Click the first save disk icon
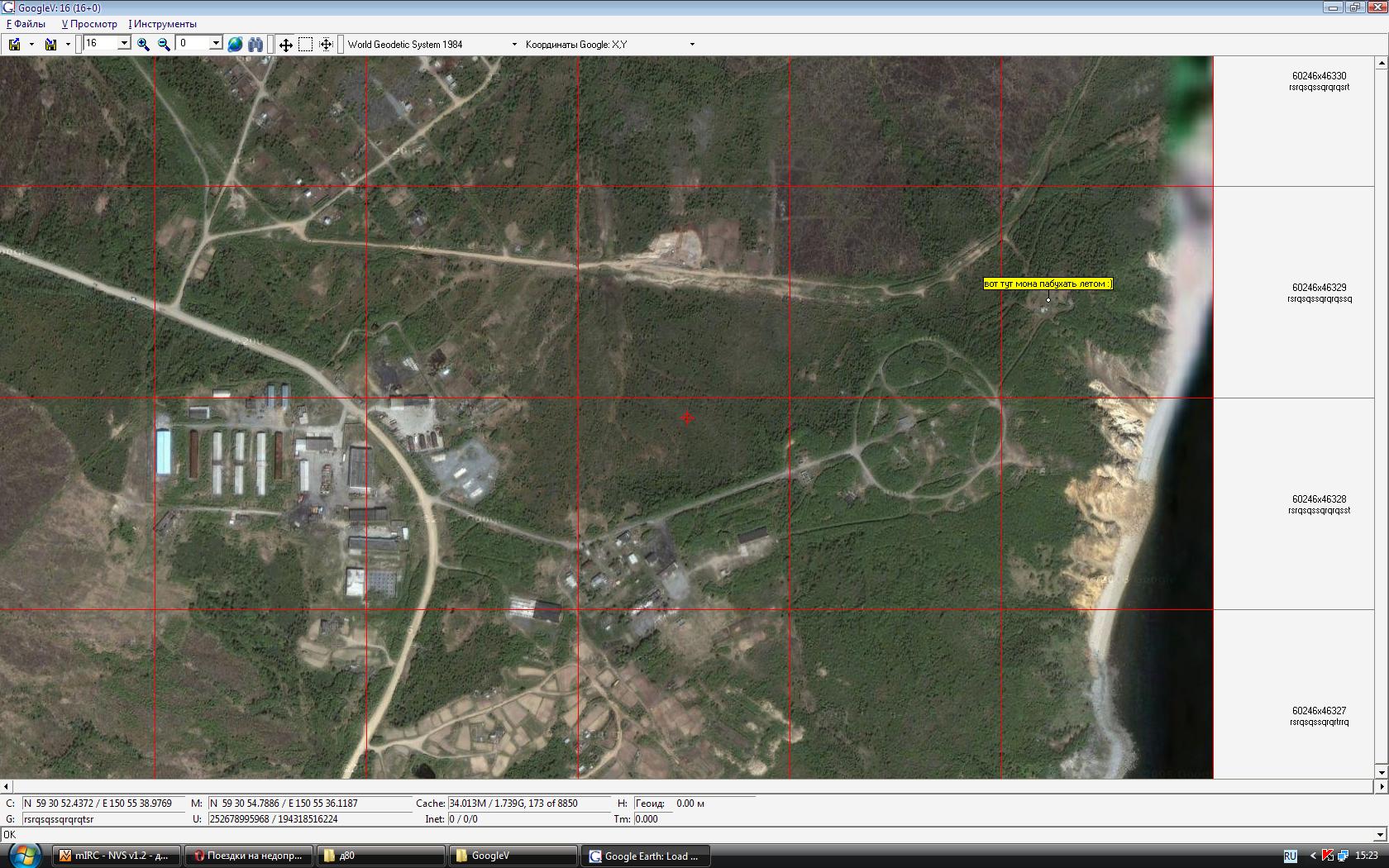 click(x=14, y=45)
